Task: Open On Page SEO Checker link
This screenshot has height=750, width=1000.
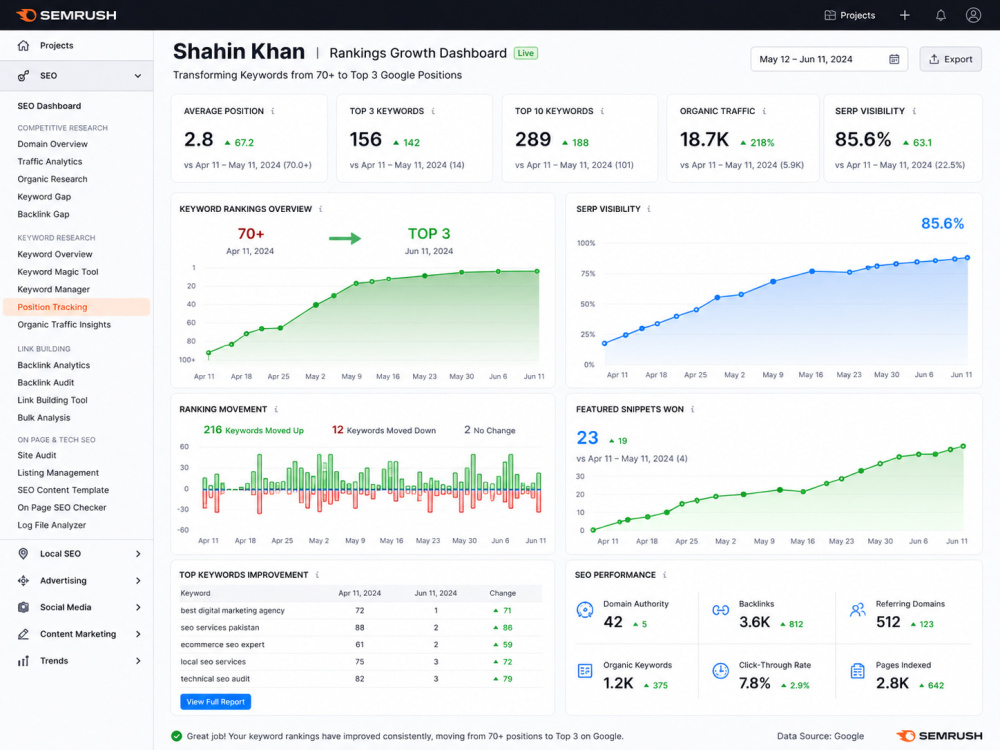Action: click(x=62, y=508)
